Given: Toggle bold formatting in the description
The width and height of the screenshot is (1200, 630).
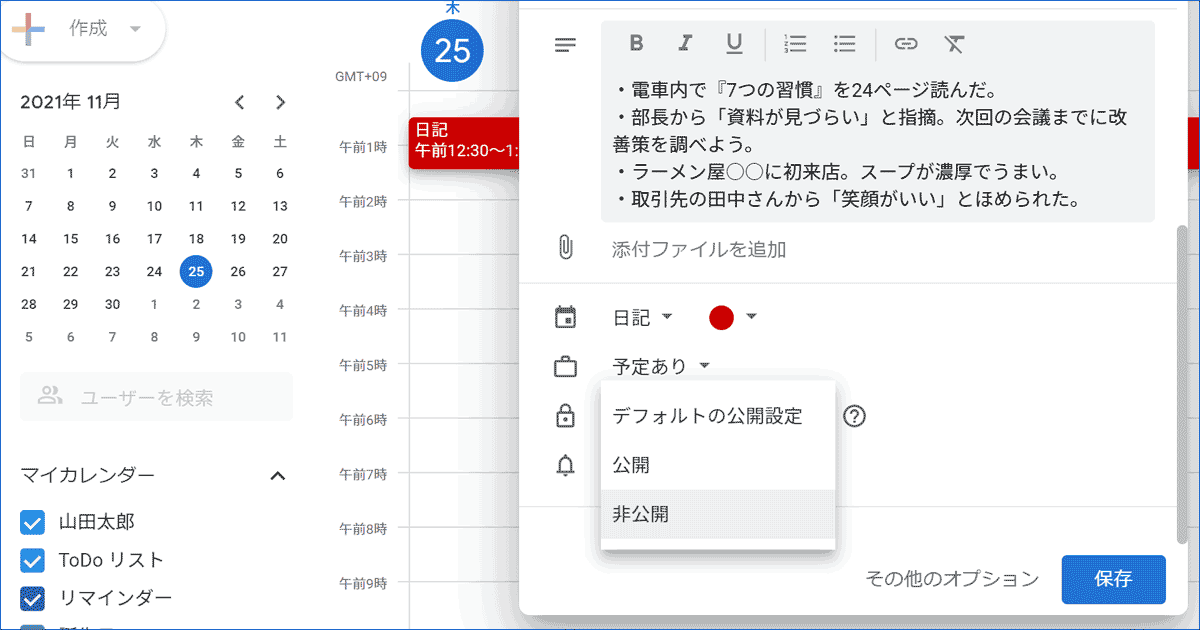Looking at the screenshot, I should 635,44.
